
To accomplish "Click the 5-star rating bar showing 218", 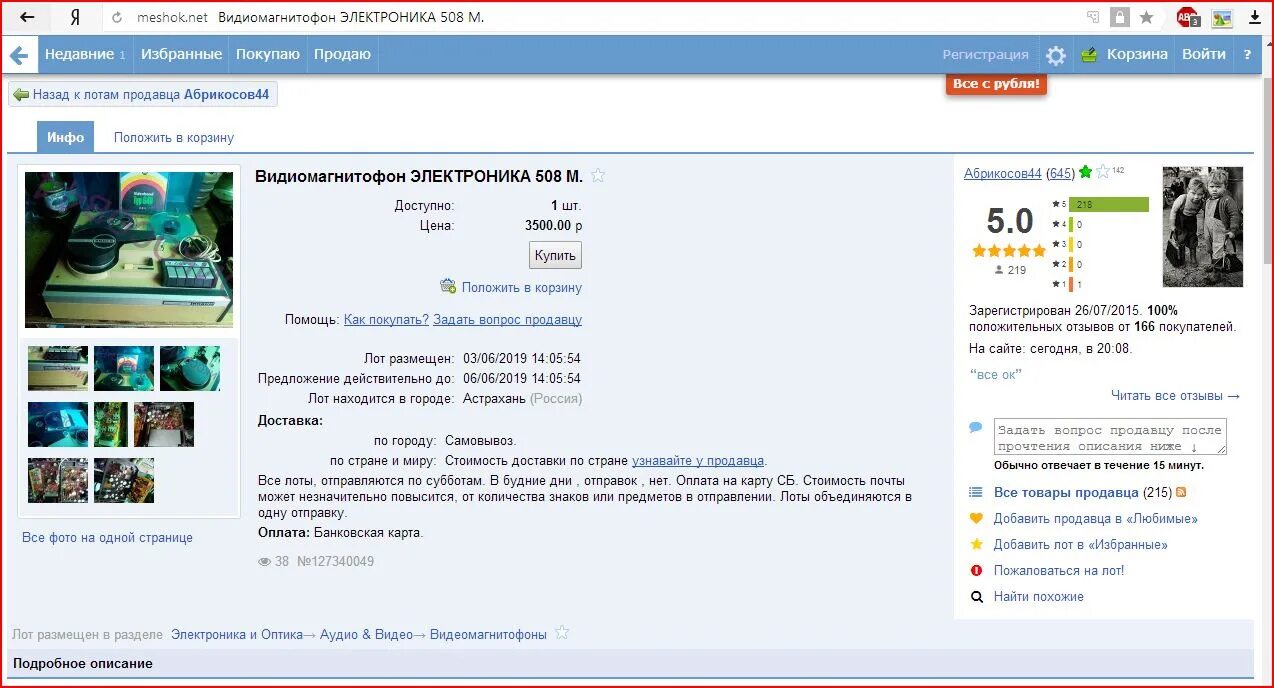I will coord(1109,204).
